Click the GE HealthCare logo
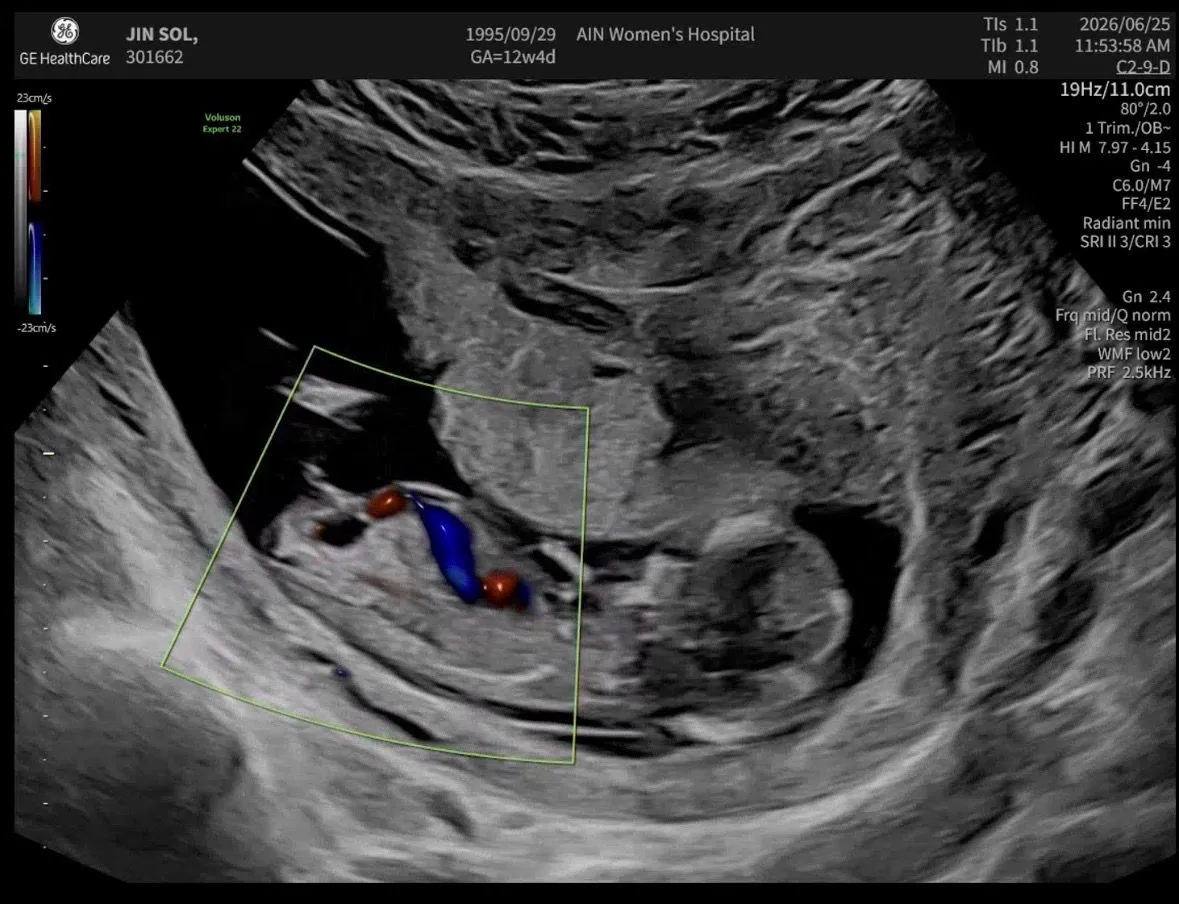The image size is (1179, 904). tap(65, 42)
